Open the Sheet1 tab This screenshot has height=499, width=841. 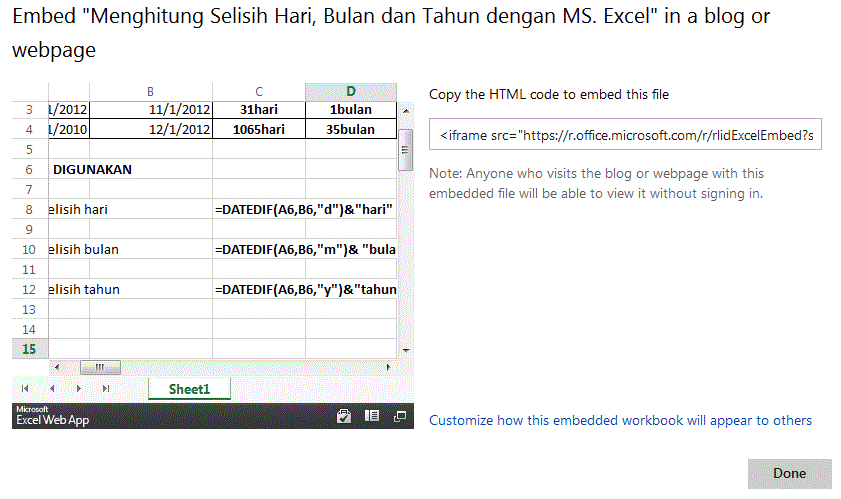(189, 389)
